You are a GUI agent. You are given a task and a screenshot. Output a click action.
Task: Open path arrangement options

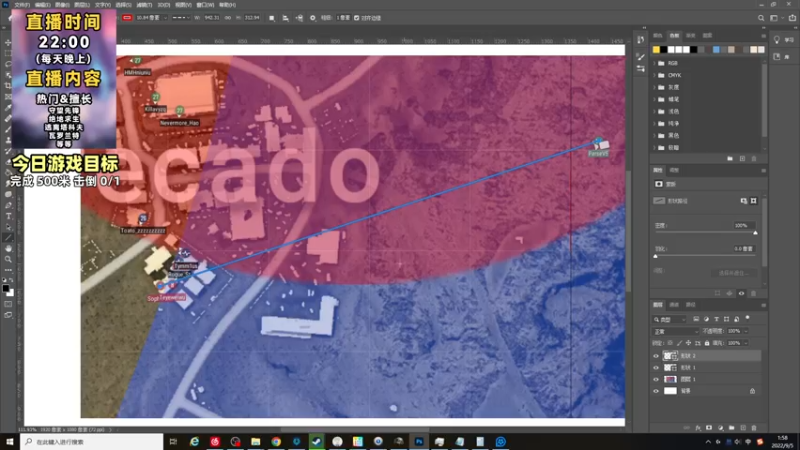[x=299, y=18]
